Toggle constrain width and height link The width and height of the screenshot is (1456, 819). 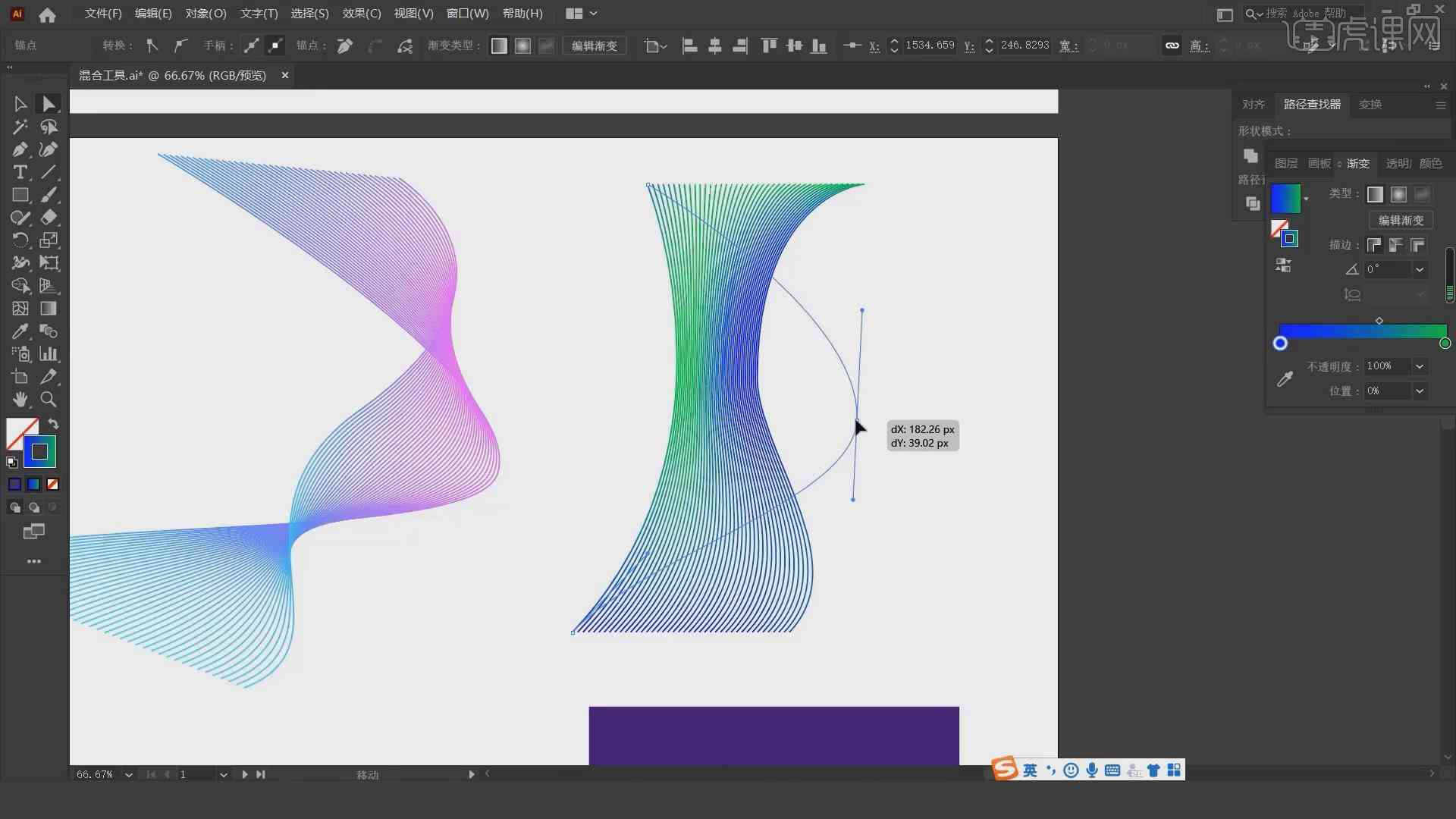[x=1172, y=45]
